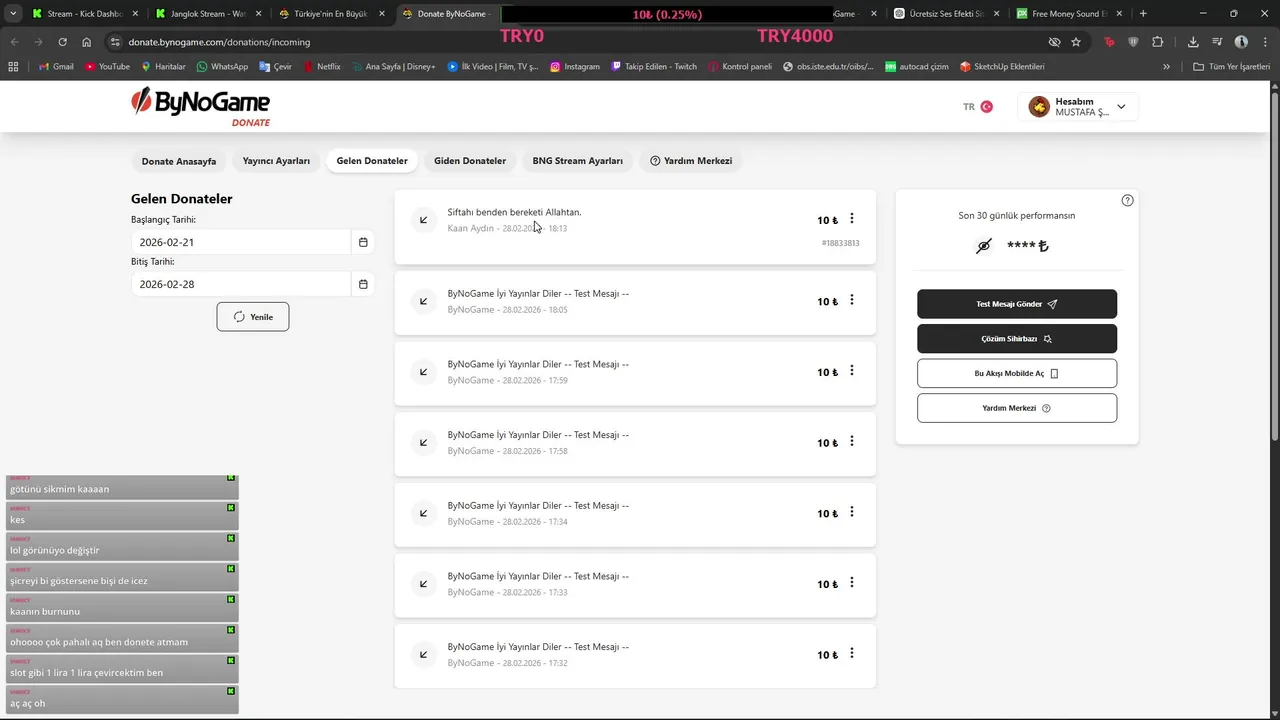
Task: Click incoming arrow icon on 18:05 donation
Action: [424, 301]
